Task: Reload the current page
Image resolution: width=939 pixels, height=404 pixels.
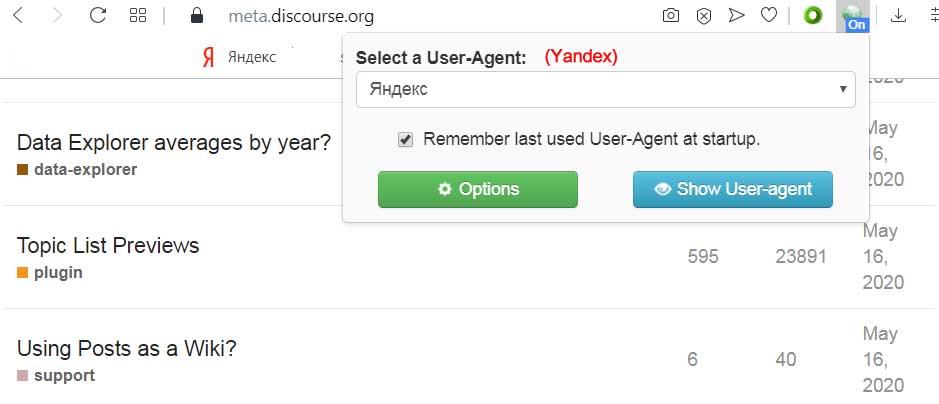Action: click(x=98, y=16)
